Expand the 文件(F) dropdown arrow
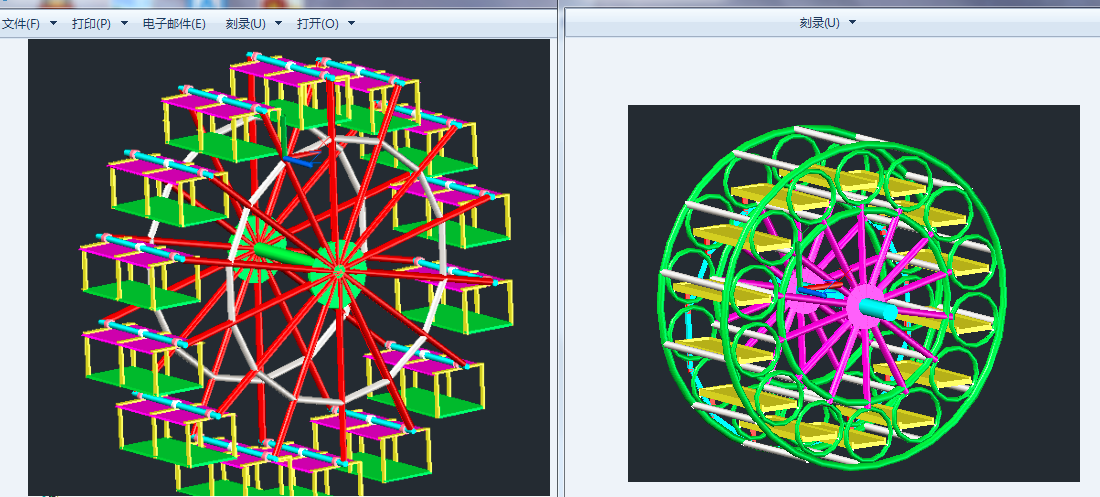The image size is (1100, 497). (x=54, y=23)
